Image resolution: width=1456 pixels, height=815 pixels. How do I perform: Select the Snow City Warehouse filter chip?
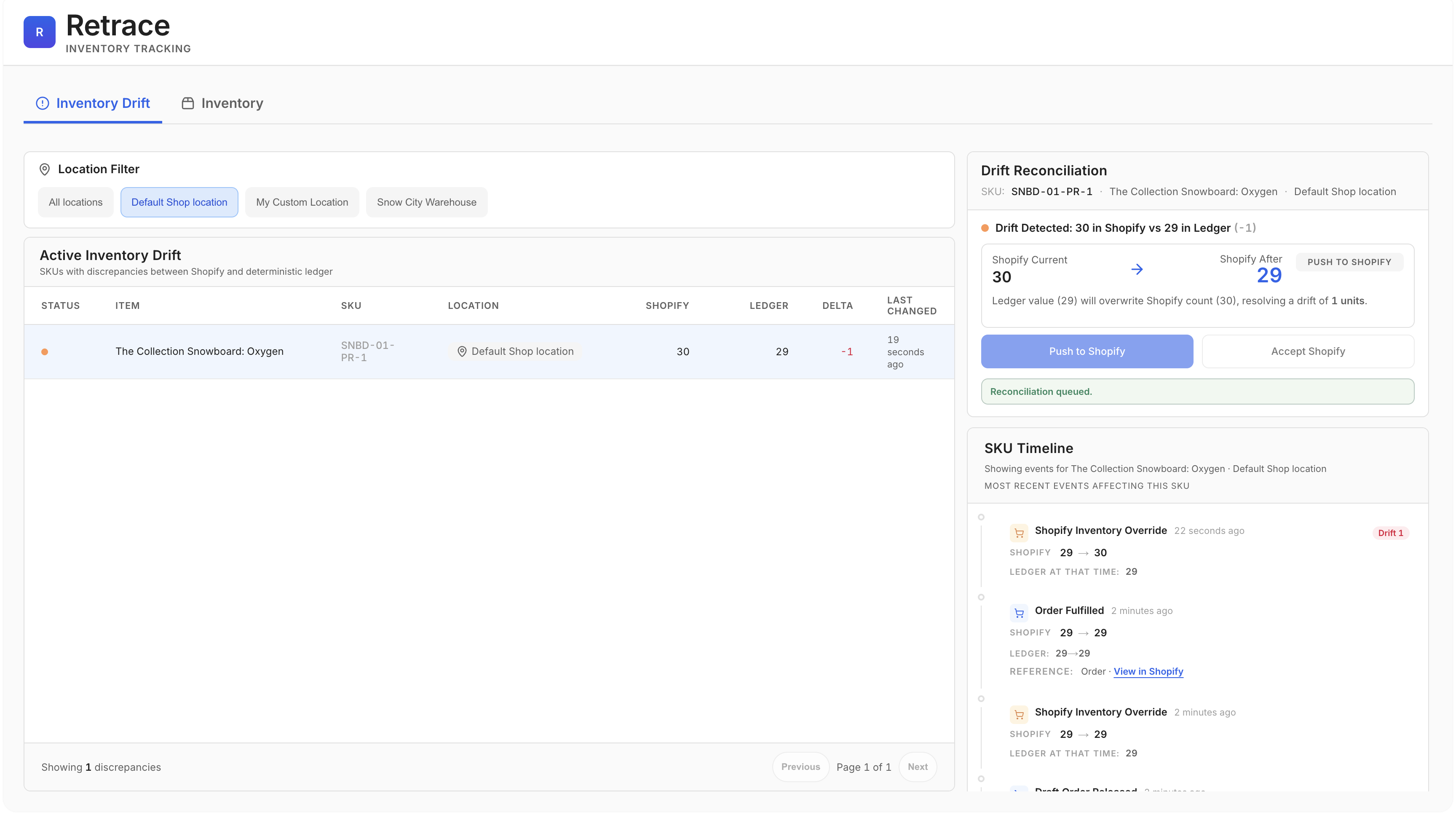[427, 202]
